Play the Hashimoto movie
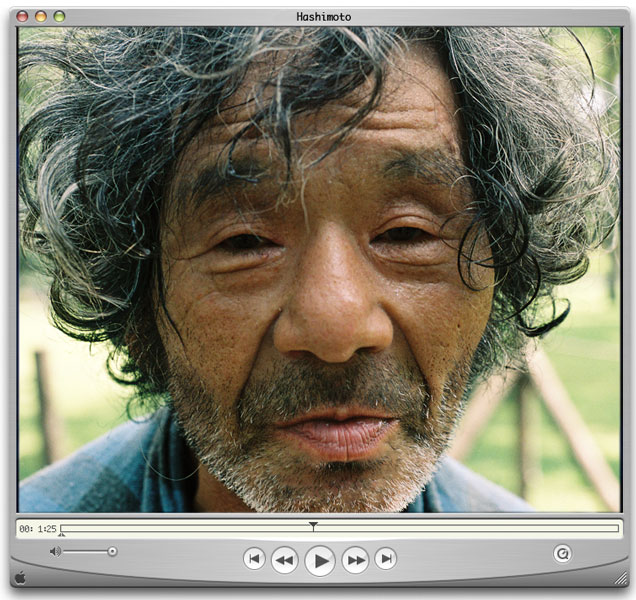 coord(320,561)
